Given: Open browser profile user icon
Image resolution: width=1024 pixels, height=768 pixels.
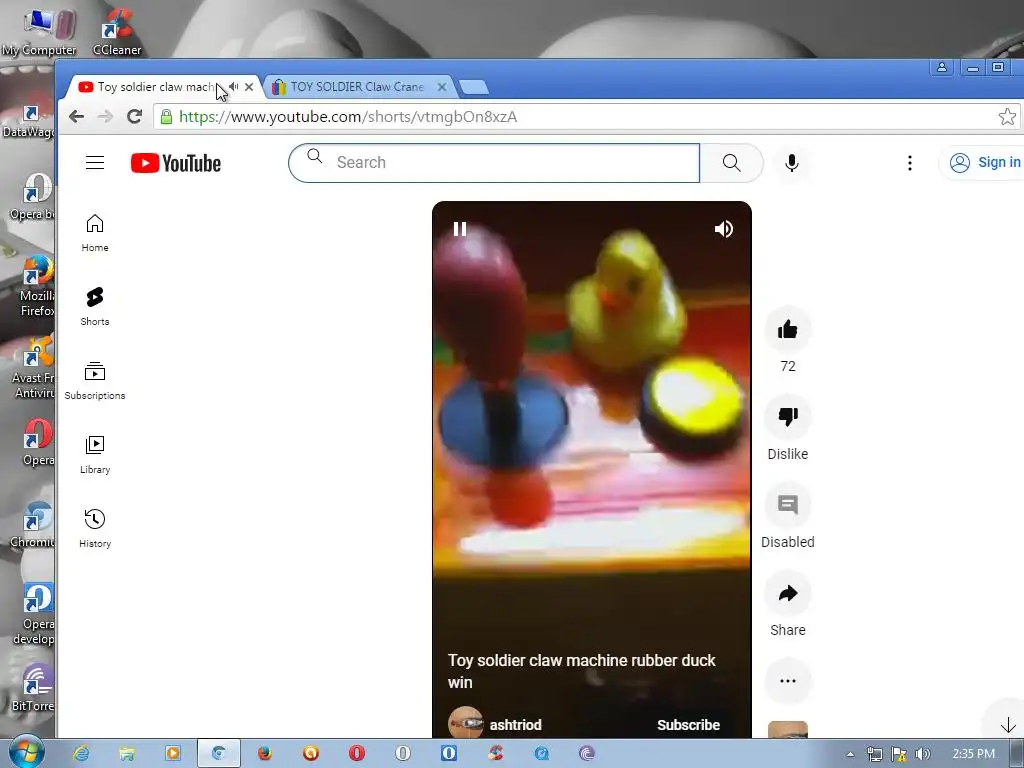Looking at the screenshot, I should tap(942, 67).
